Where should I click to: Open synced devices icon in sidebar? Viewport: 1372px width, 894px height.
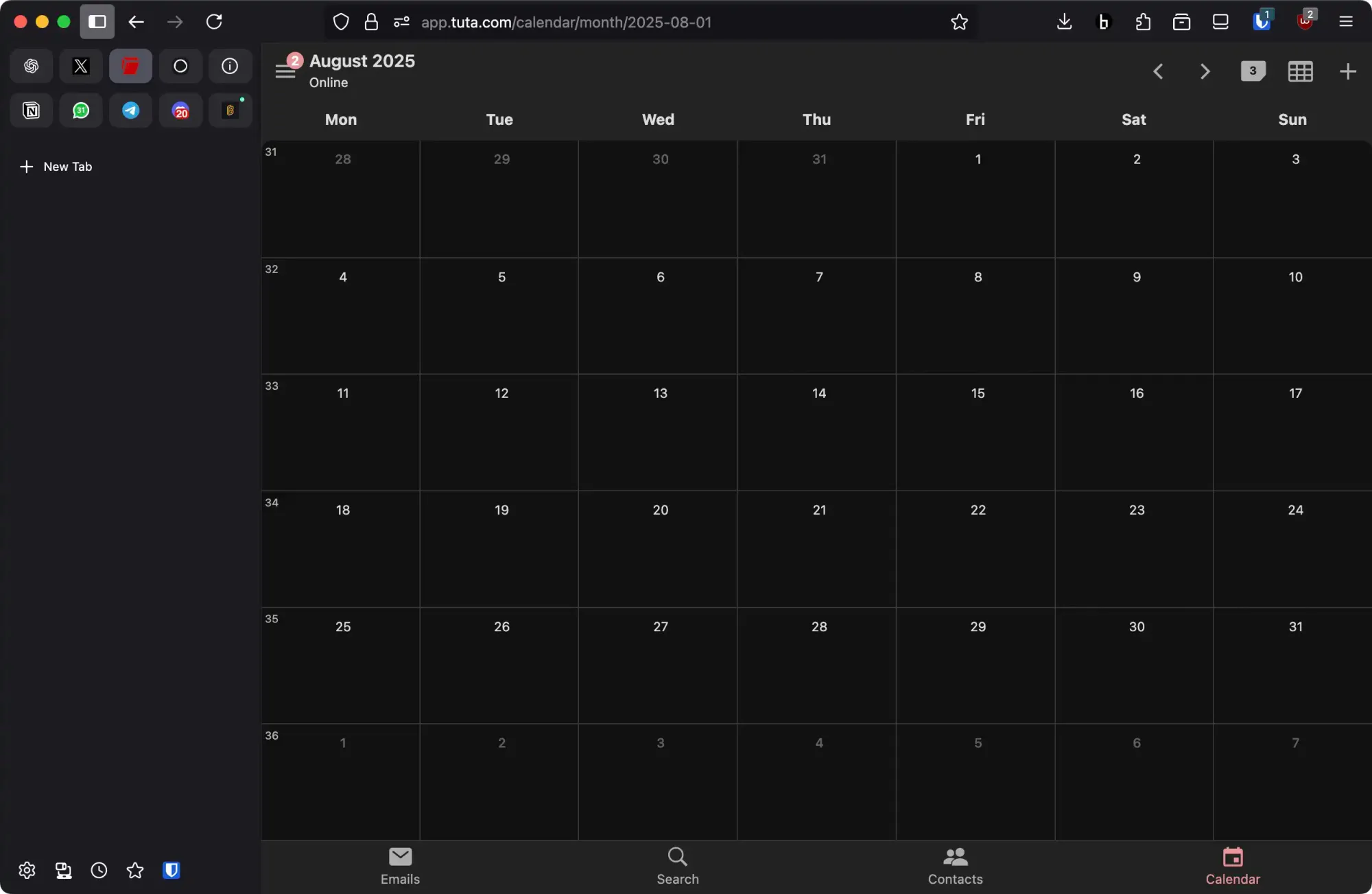tap(63, 870)
